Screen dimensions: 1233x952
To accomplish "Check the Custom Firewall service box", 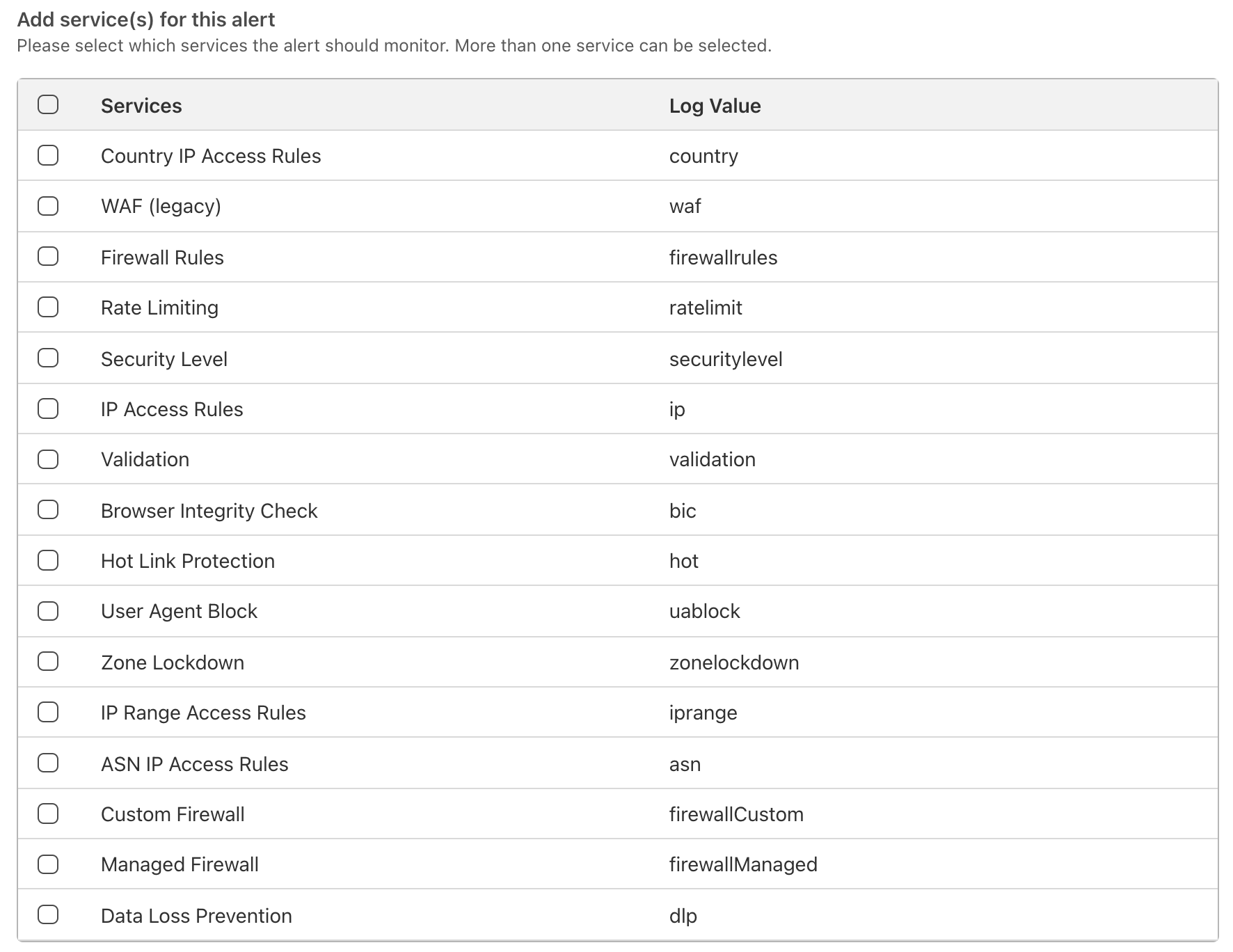I will (x=48, y=814).
